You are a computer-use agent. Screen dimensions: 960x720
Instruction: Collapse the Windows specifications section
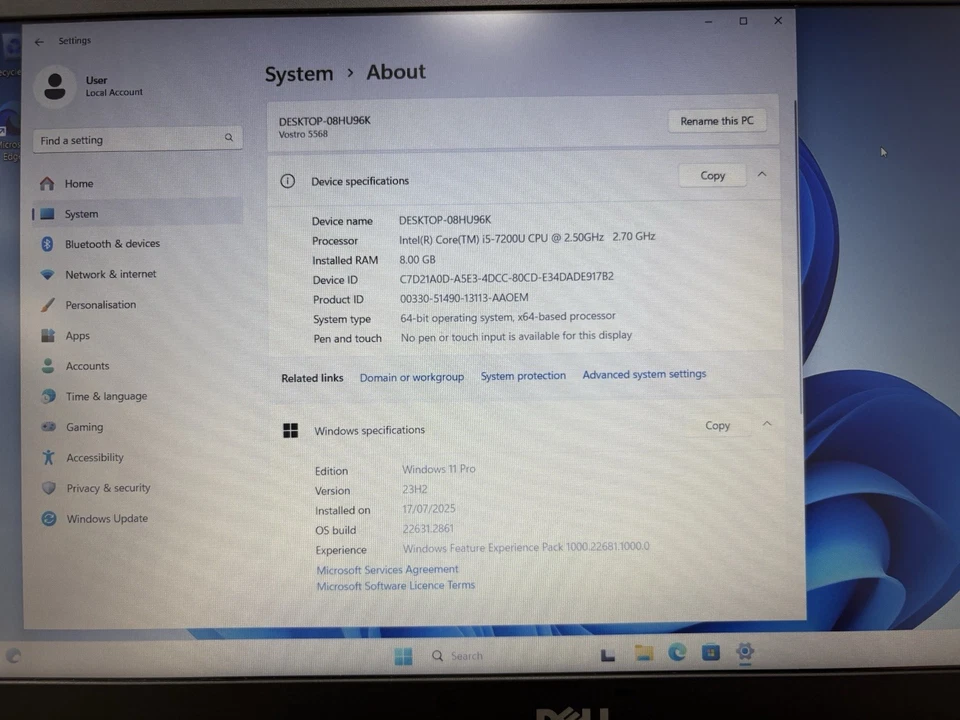coord(766,424)
